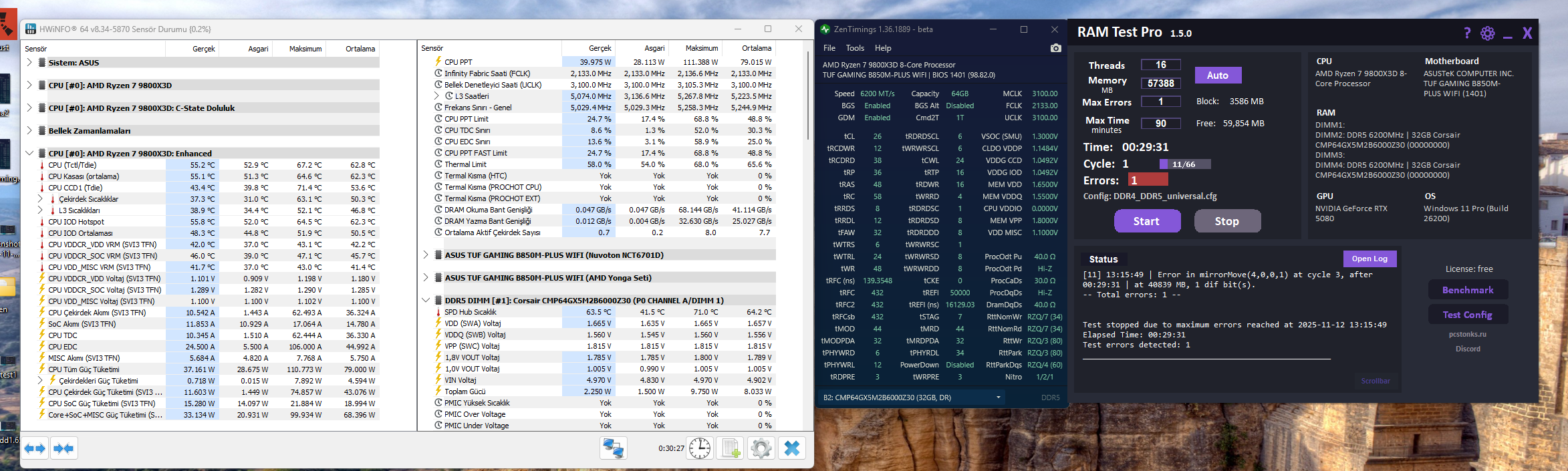This screenshot has height=471, width=1568.
Task: Click tRFC (ns) value 139.3548 in ZenTimings
Action: 877,281
